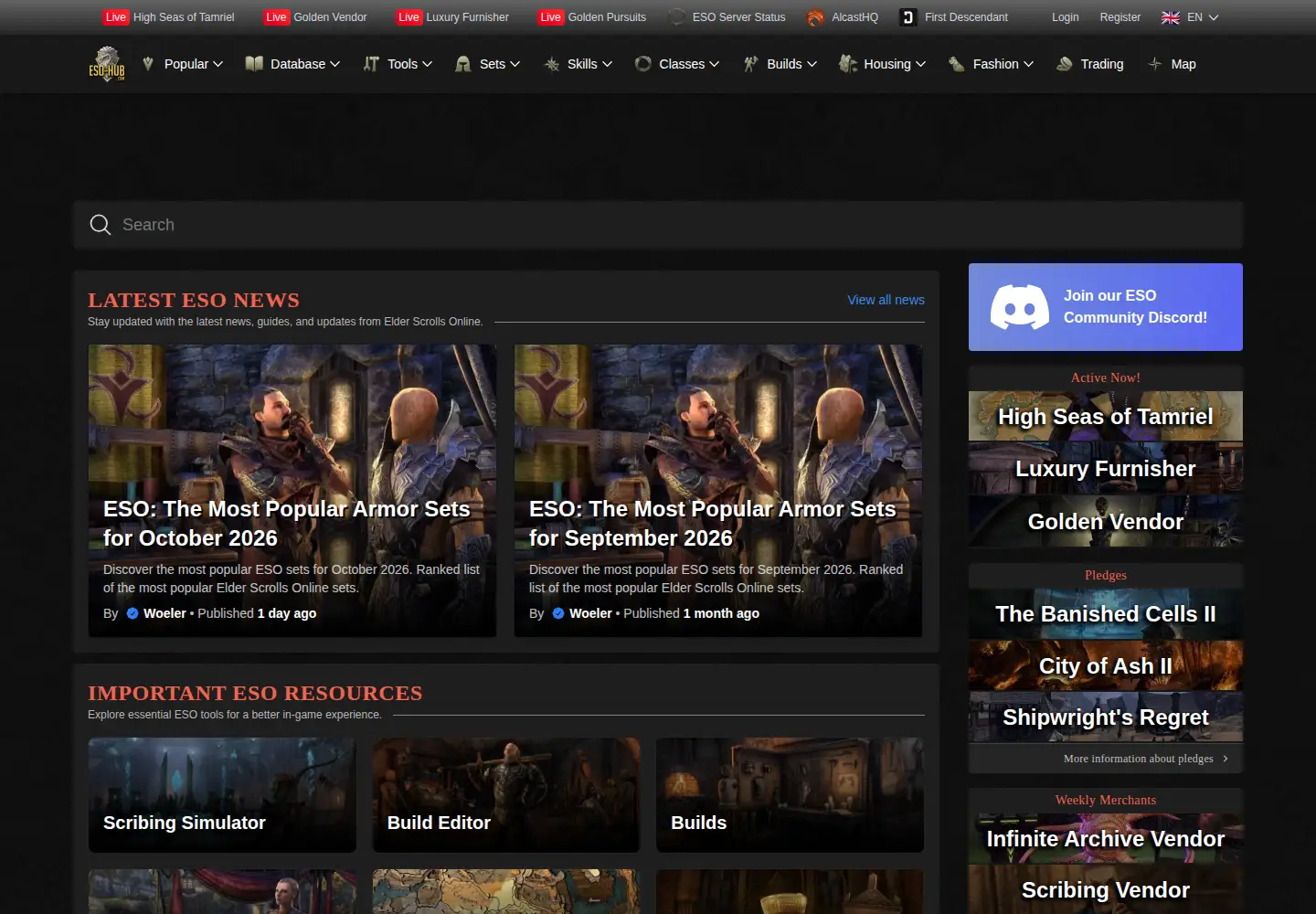Expand the Skills dropdown chevron

(607, 64)
